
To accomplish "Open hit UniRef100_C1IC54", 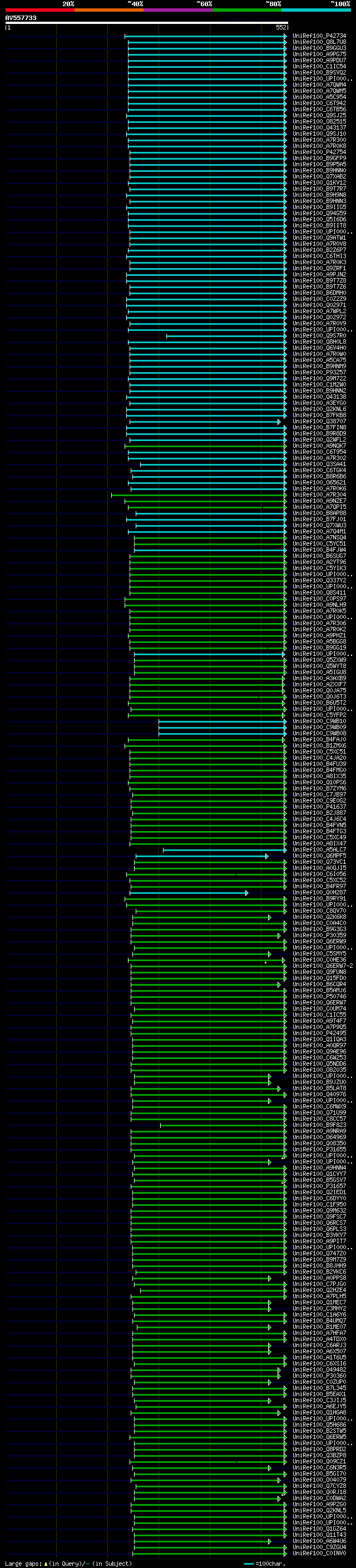I will pyautogui.click(x=319, y=66).
